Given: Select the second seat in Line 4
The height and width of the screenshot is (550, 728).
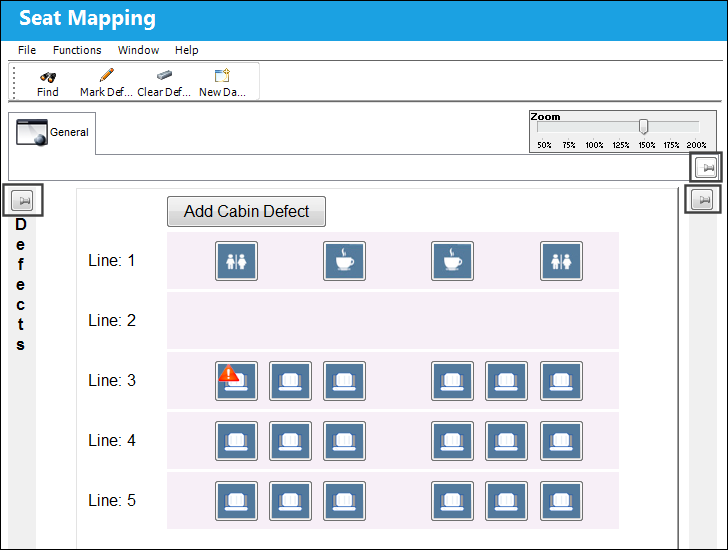Looking at the screenshot, I should pos(291,441).
